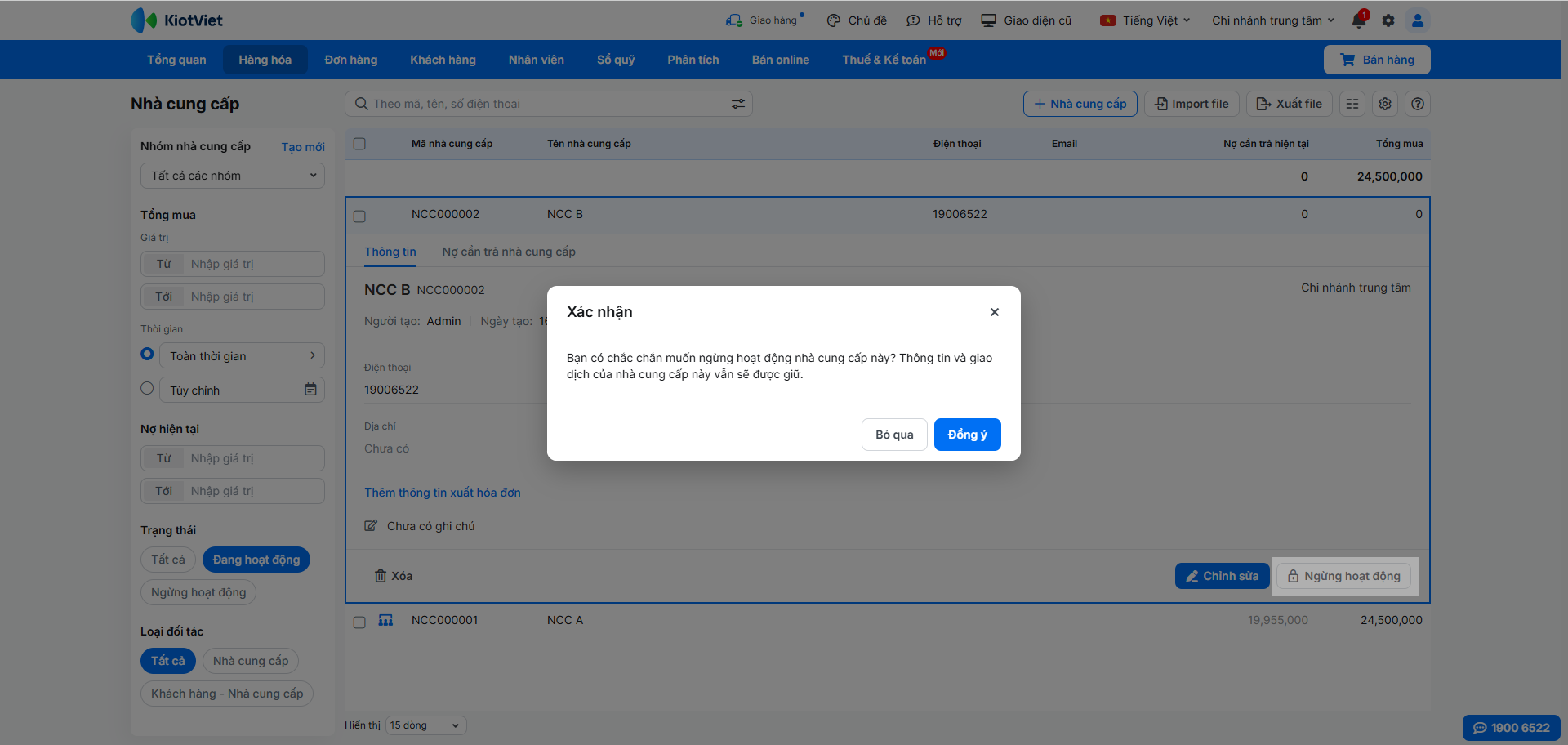Screen dimensions: 1568x745
Task: Click the Vietnam flag language icon
Action: 1108,20
